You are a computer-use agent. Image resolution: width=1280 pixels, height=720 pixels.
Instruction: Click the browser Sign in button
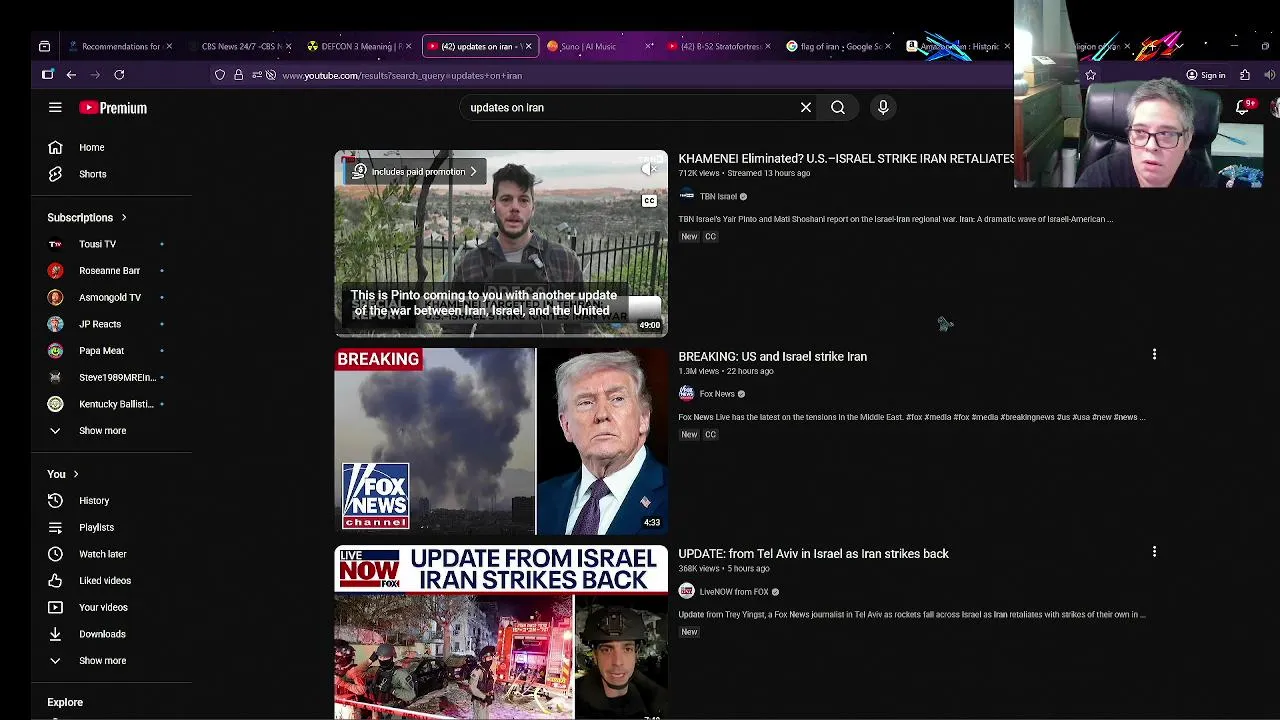[1205, 75]
